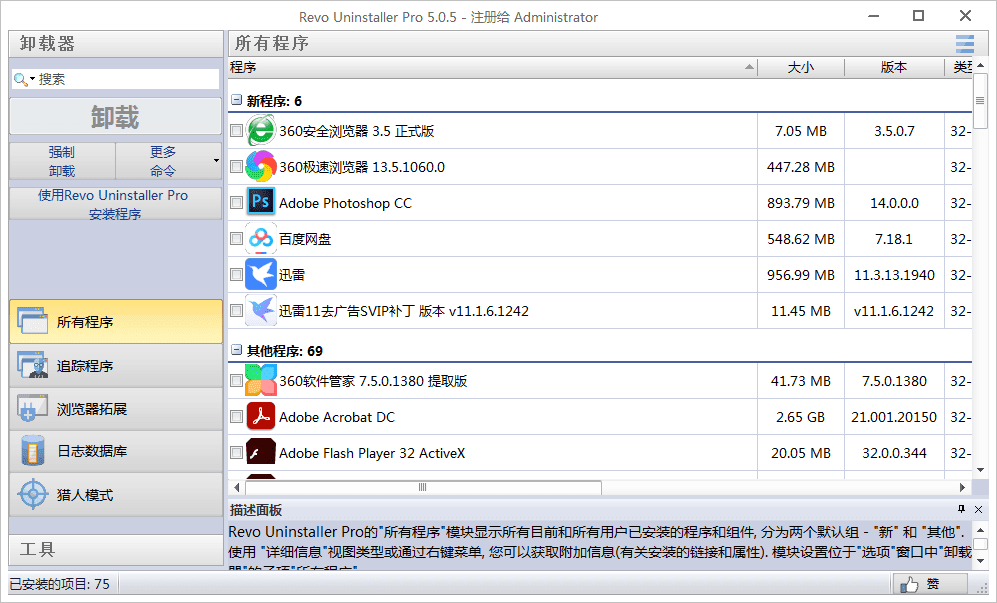Click description panel scroll-down arrow

980,560
